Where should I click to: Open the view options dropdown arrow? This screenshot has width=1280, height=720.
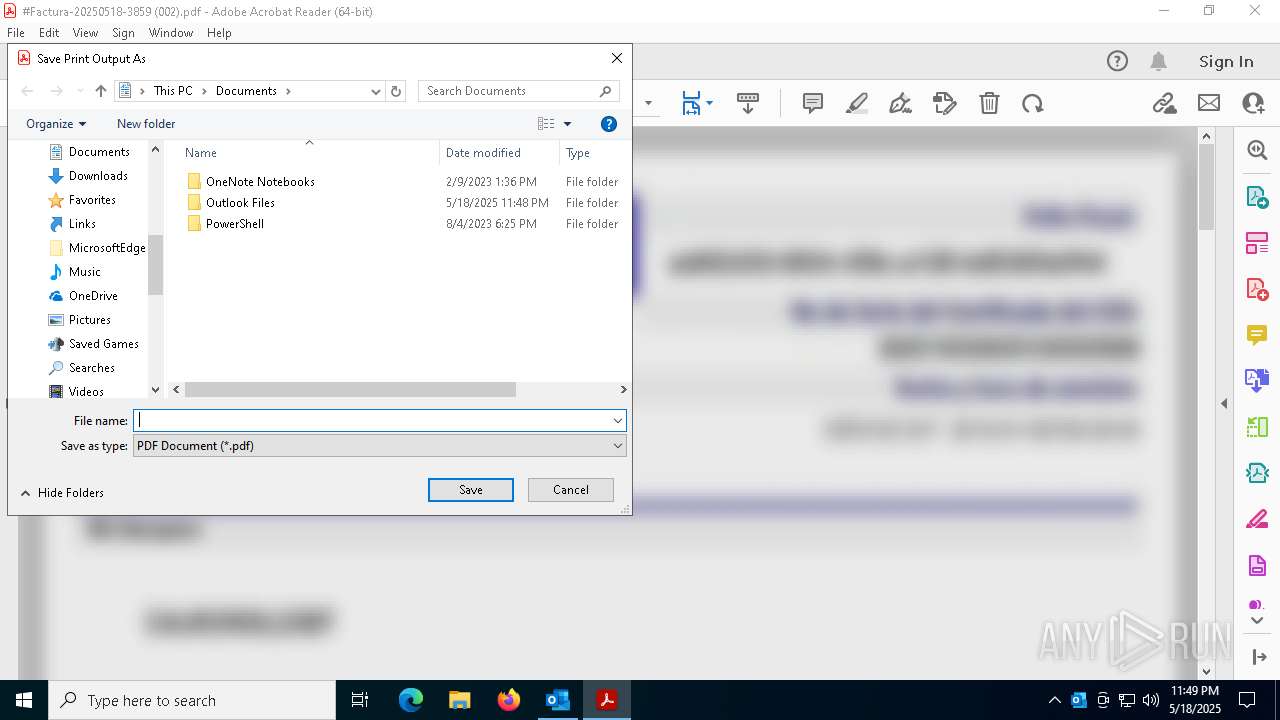tap(567, 124)
